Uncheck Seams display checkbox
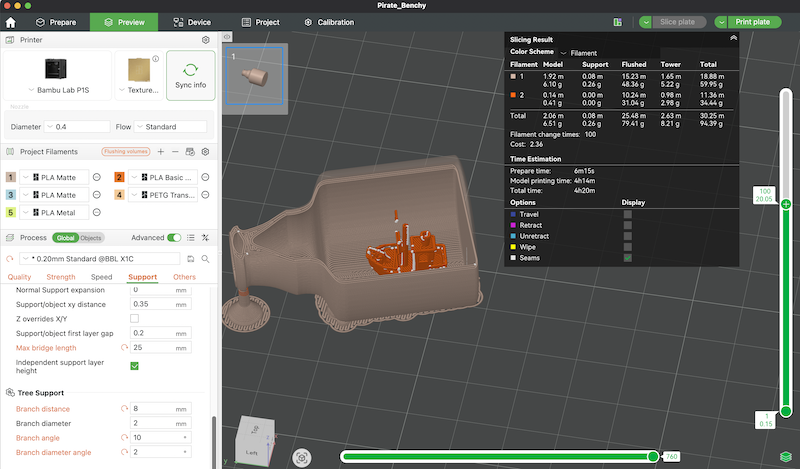 (628, 258)
